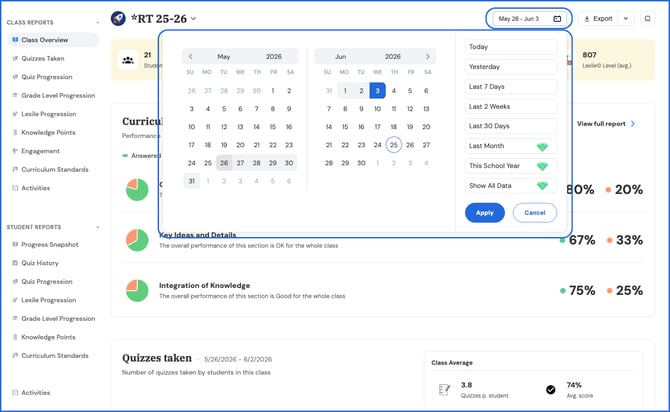Click Student Reports Lexile Progression icon
Image resolution: width=670 pixels, height=412 pixels.
point(15,300)
